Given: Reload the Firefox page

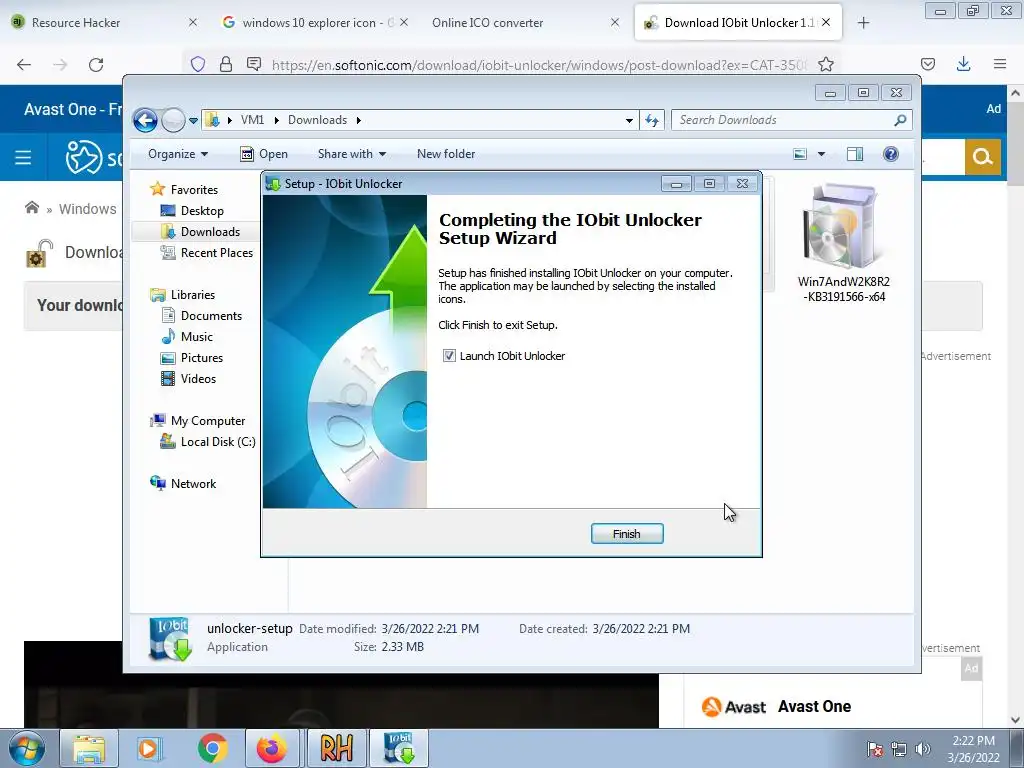Looking at the screenshot, I should (96, 65).
